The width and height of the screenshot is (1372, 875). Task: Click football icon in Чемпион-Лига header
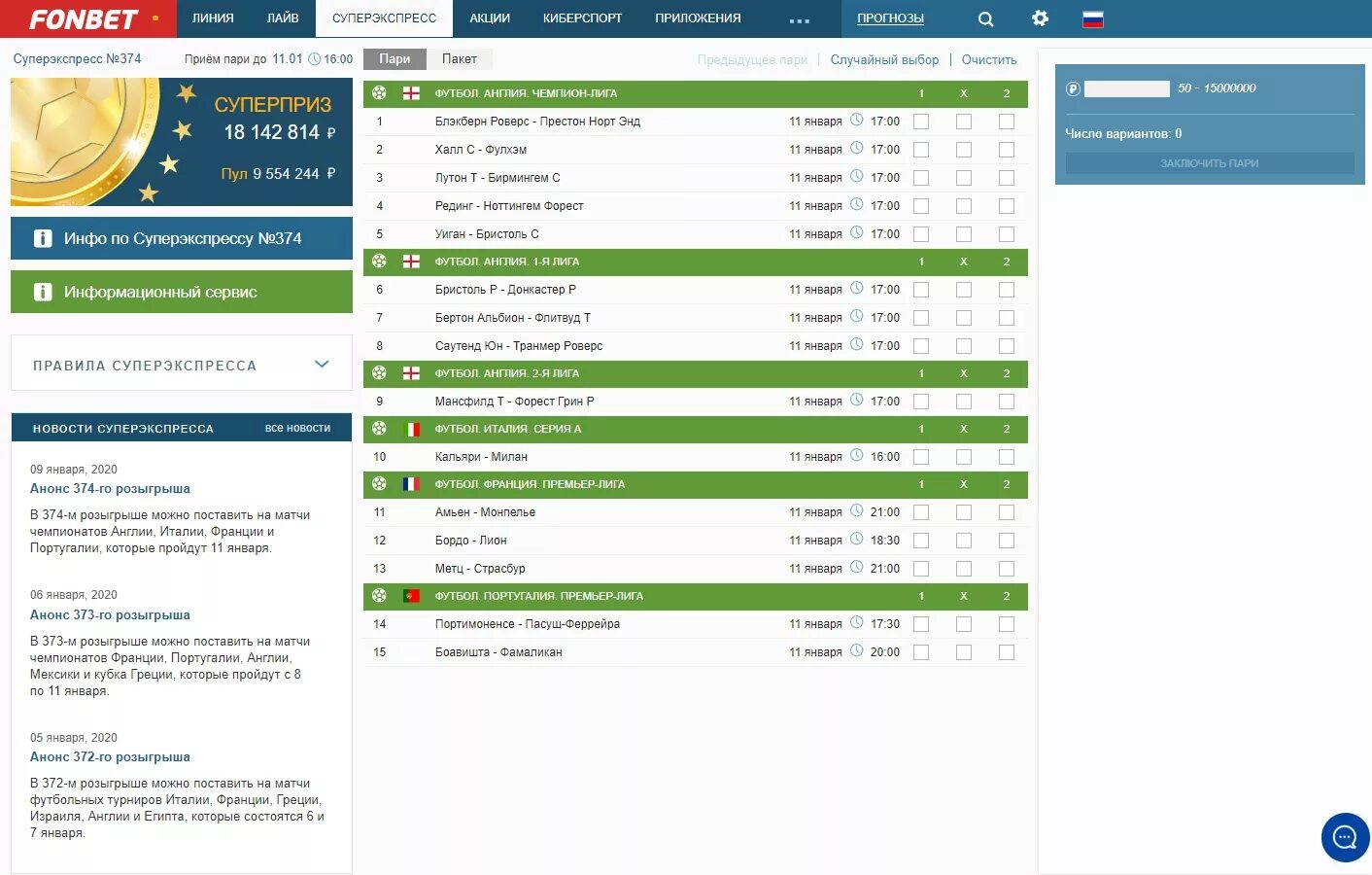[379, 93]
